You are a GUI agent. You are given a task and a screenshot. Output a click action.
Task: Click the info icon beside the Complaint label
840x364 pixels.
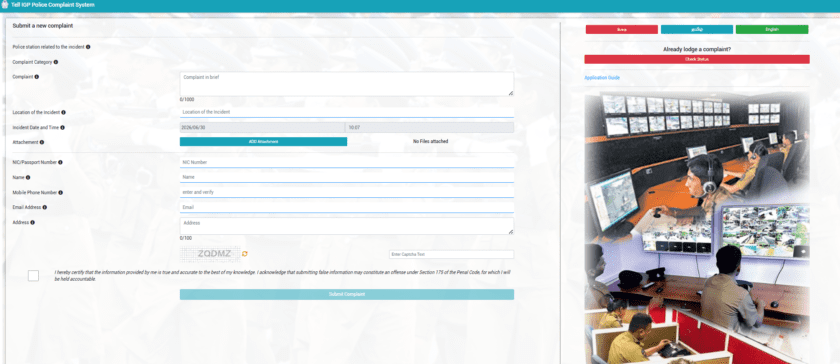[x=36, y=77]
